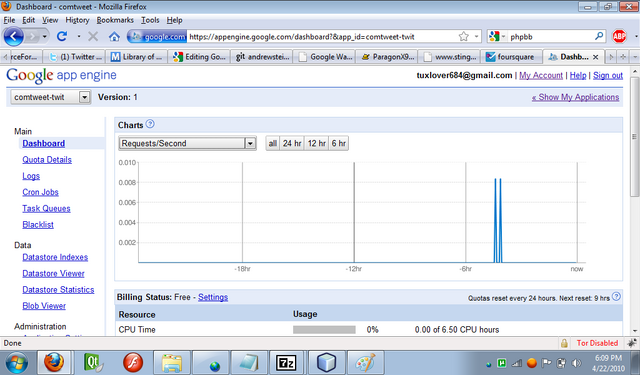Image resolution: width=640 pixels, height=375 pixels.
Task: Show the 6 hr chart range
Action: pyautogui.click(x=338, y=143)
